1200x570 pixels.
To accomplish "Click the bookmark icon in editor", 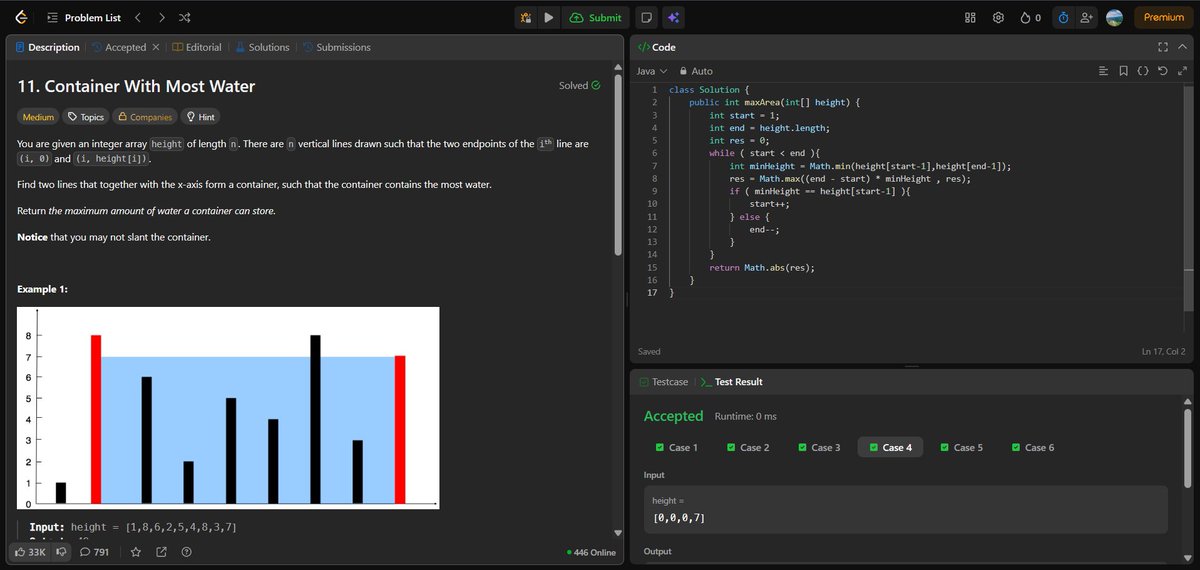I will 1124,71.
